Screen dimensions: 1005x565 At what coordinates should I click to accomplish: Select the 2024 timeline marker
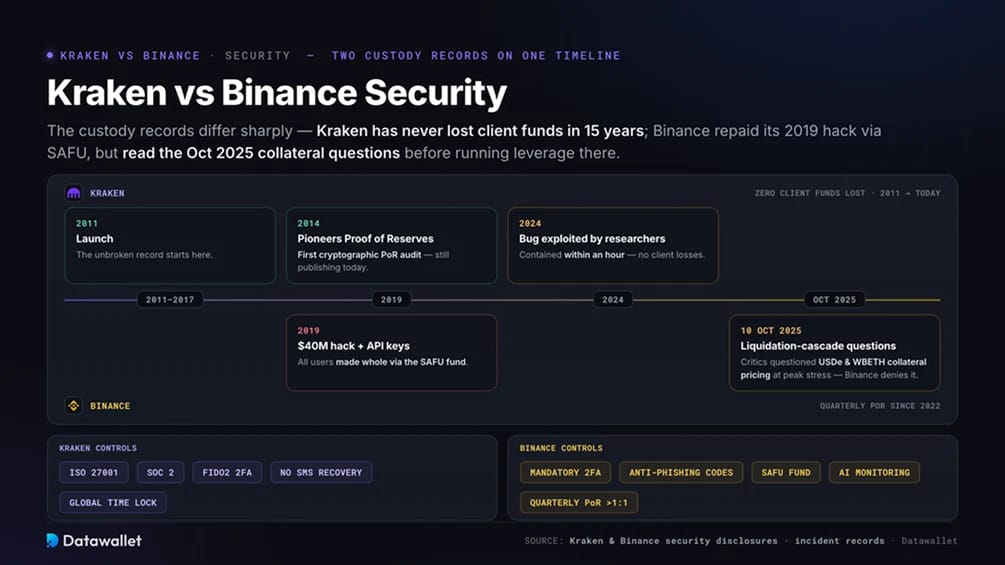pyautogui.click(x=613, y=300)
